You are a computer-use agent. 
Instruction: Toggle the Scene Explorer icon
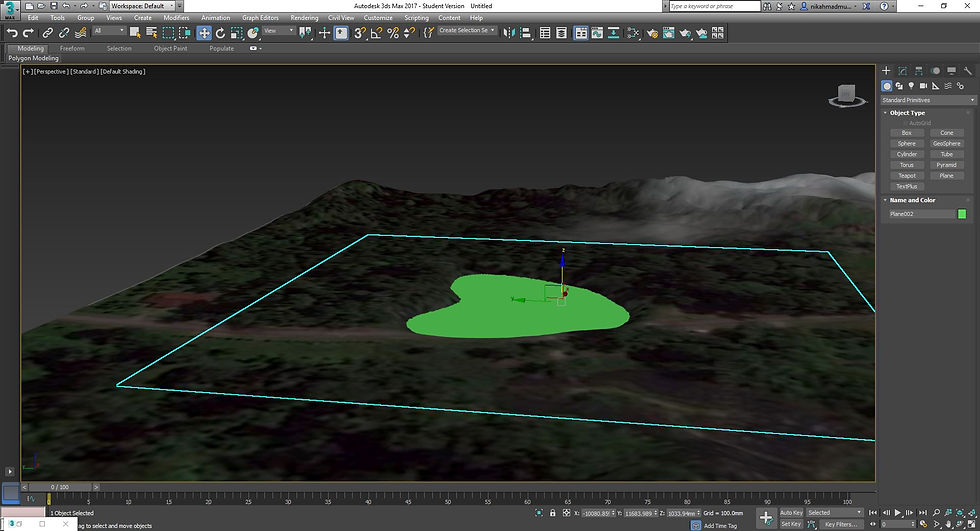[545, 32]
